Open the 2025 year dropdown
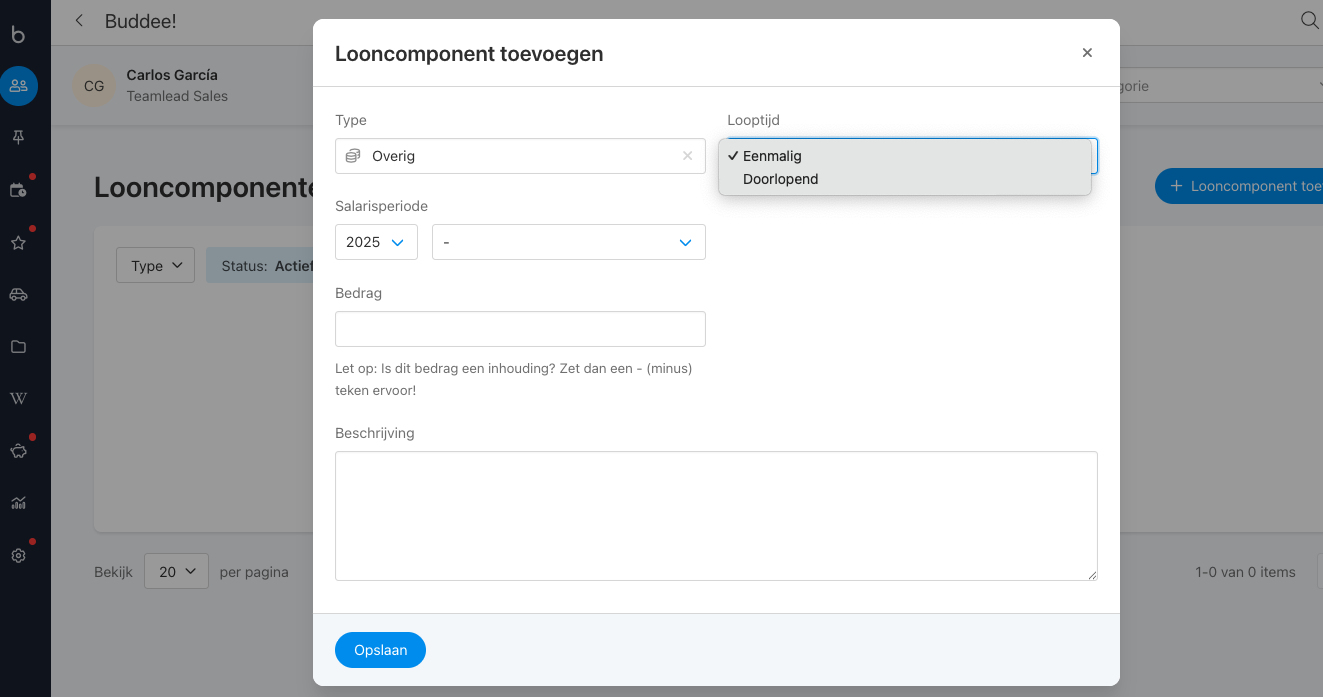Viewport: 1323px width, 697px height. coord(376,242)
